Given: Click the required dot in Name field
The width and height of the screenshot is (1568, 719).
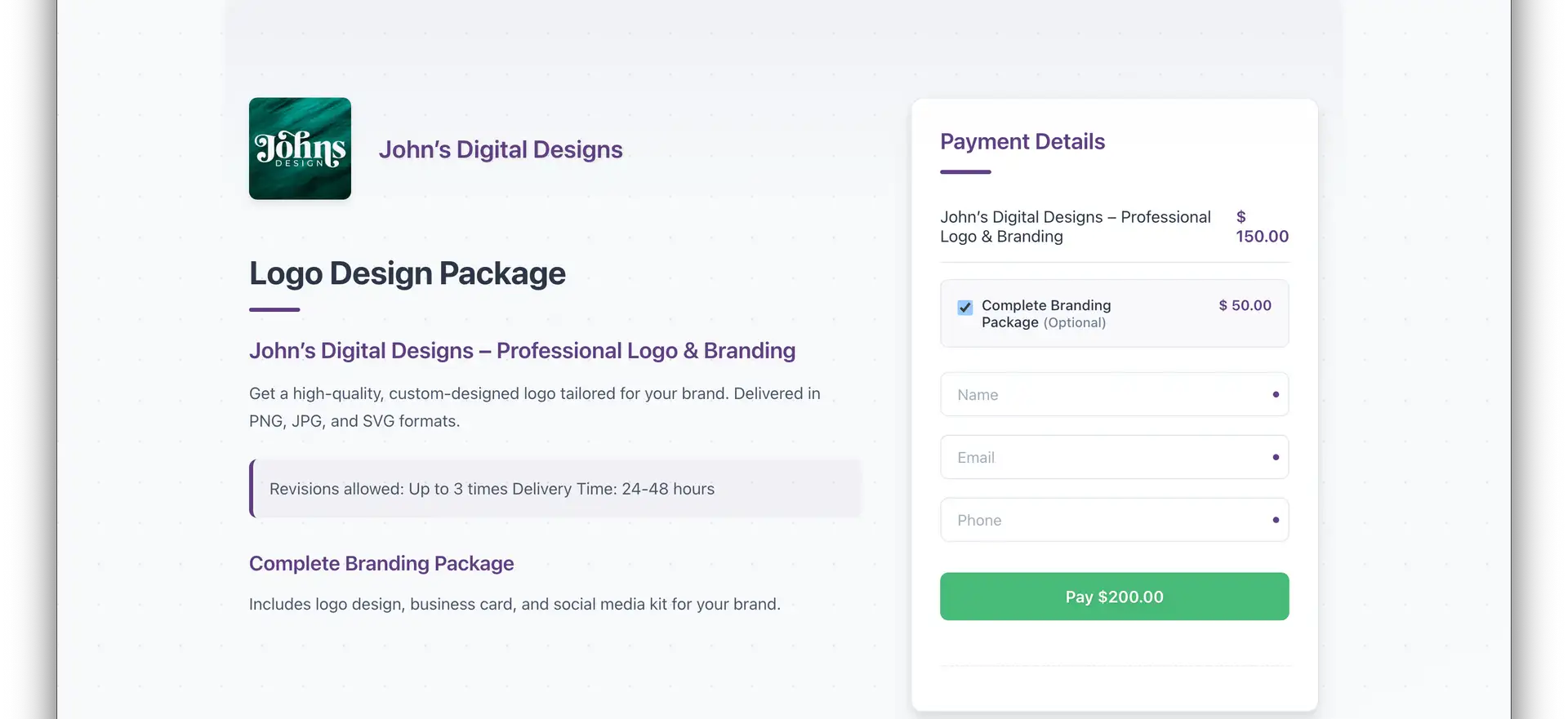Looking at the screenshot, I should pos(1276,395).
